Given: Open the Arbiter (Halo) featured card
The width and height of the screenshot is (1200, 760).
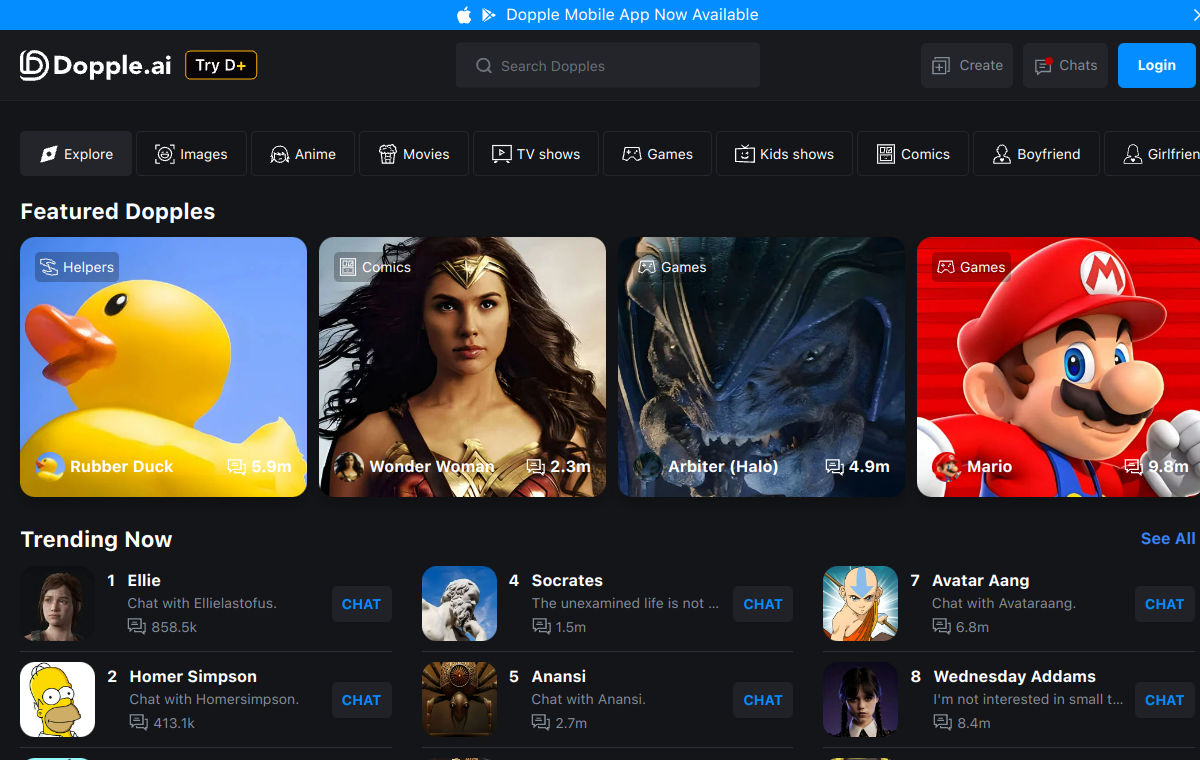Looking at the screenshot, I should point(761,367).
